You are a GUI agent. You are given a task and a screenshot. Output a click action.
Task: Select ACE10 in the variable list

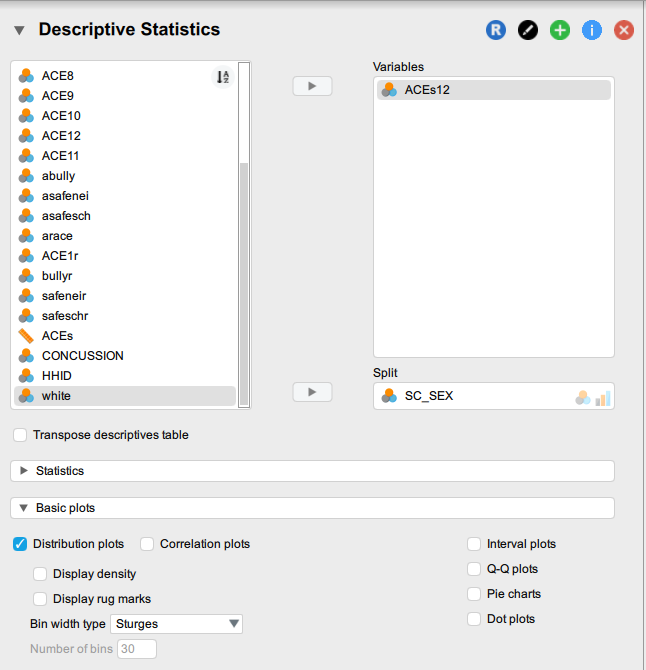click(x=125, y=116)
